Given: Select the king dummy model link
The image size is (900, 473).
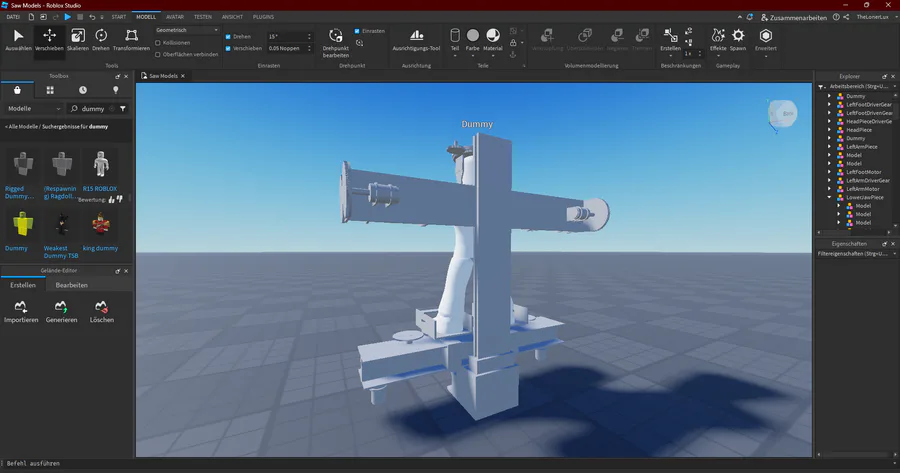Looking at the screenshot, I should 100,249.
